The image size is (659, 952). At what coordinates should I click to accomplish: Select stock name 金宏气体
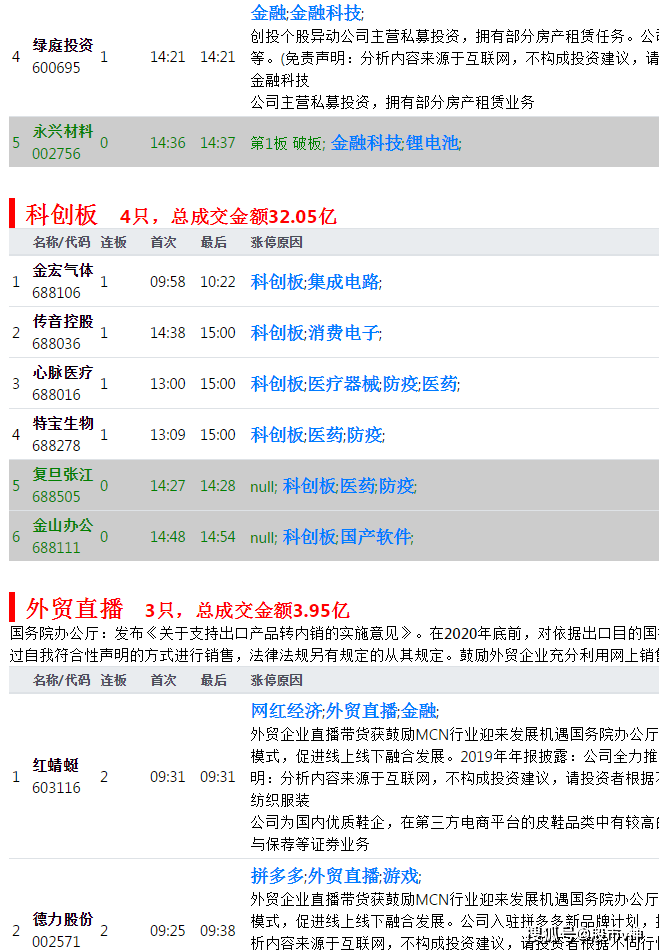pos(63,270)
